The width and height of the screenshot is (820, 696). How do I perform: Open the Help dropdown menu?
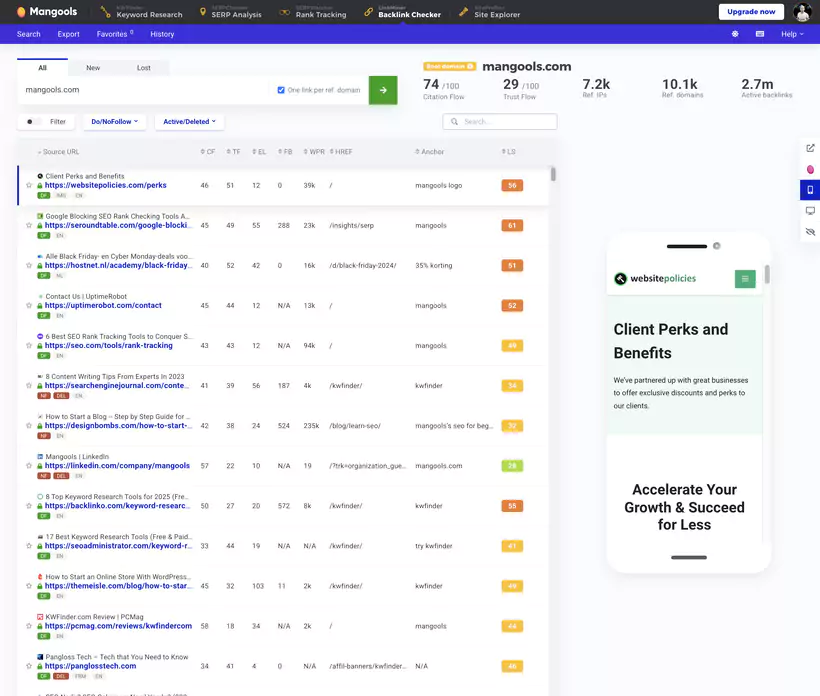791,33
